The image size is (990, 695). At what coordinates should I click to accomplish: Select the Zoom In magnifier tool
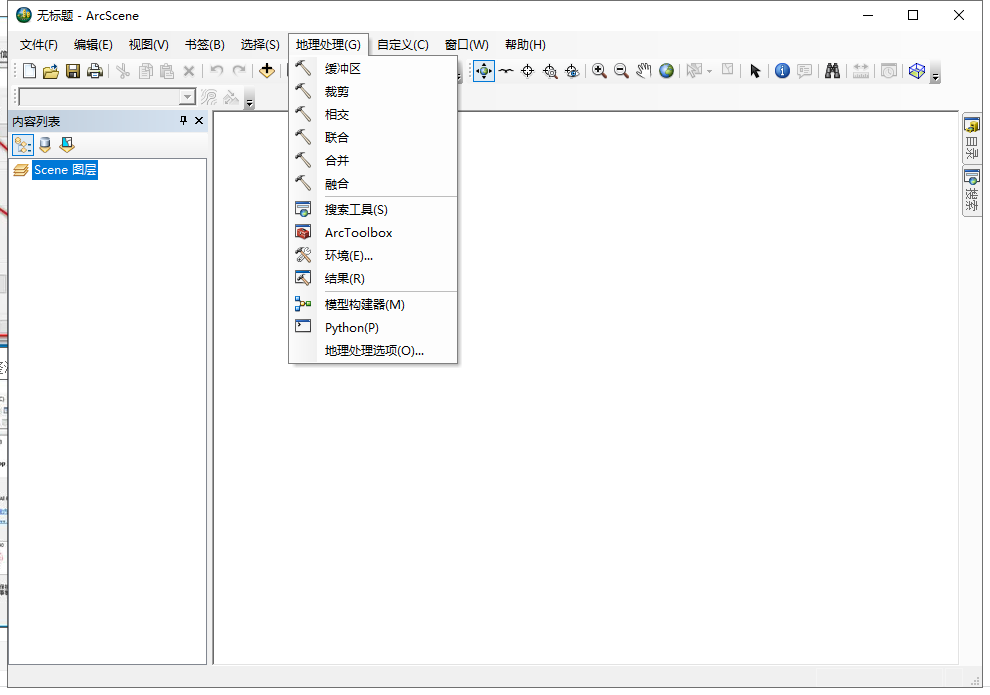click(599, 71)
